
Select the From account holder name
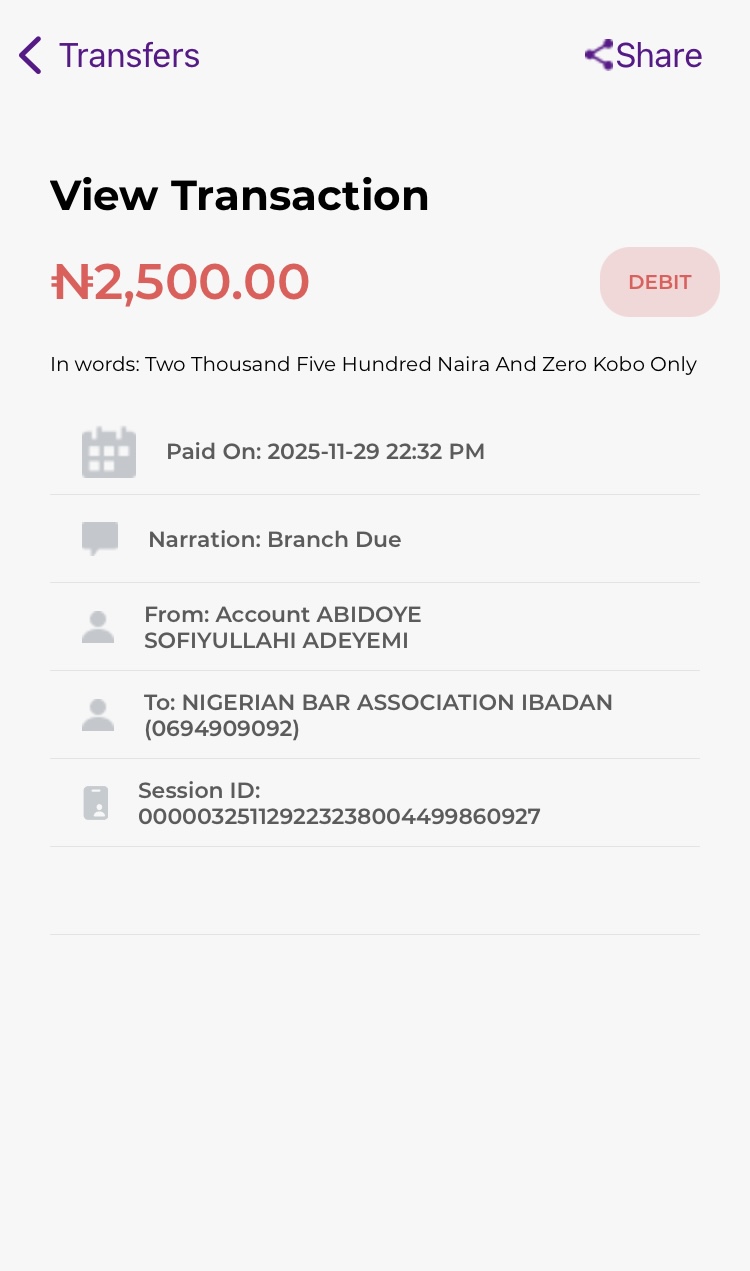pyautogui.click(x=282, y=627)
